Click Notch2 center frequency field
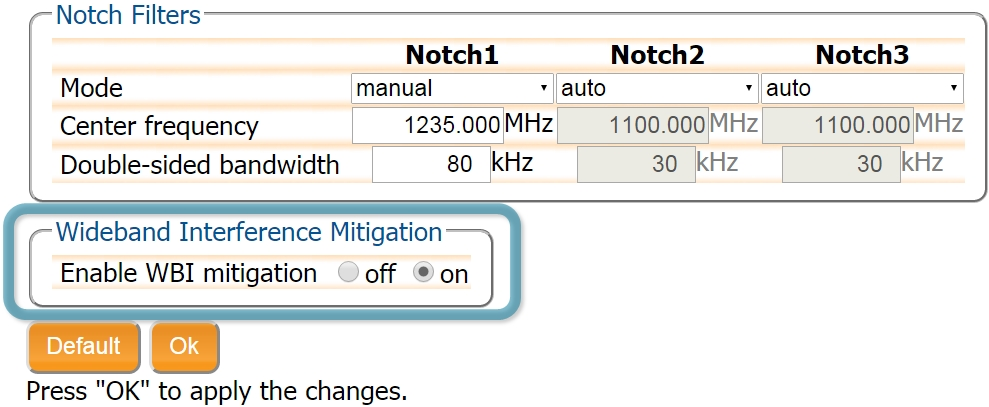Viewport: 989px width, 407px height. (633, 126)
